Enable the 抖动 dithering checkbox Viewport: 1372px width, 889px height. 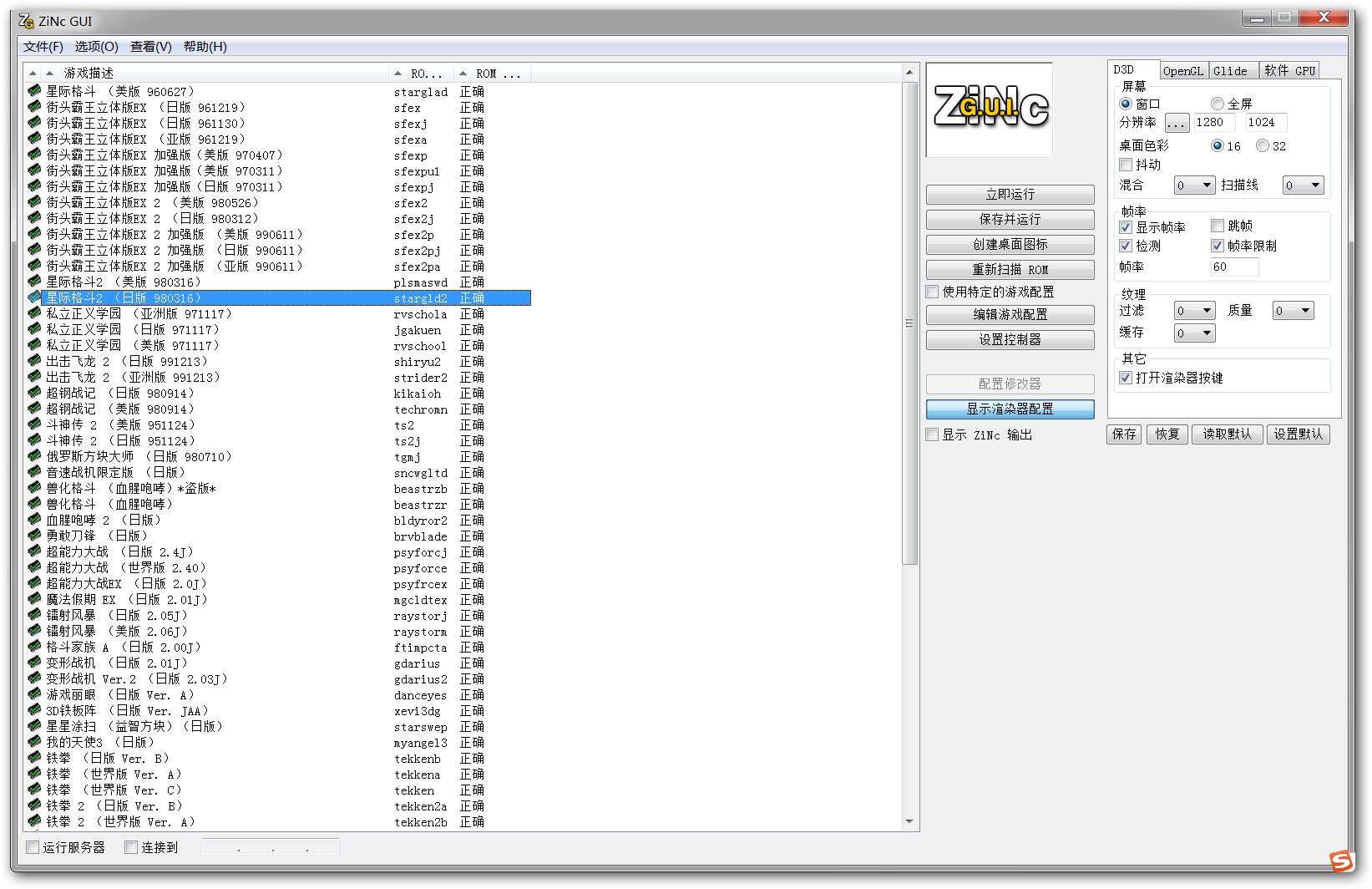[x=1126, y=165]
